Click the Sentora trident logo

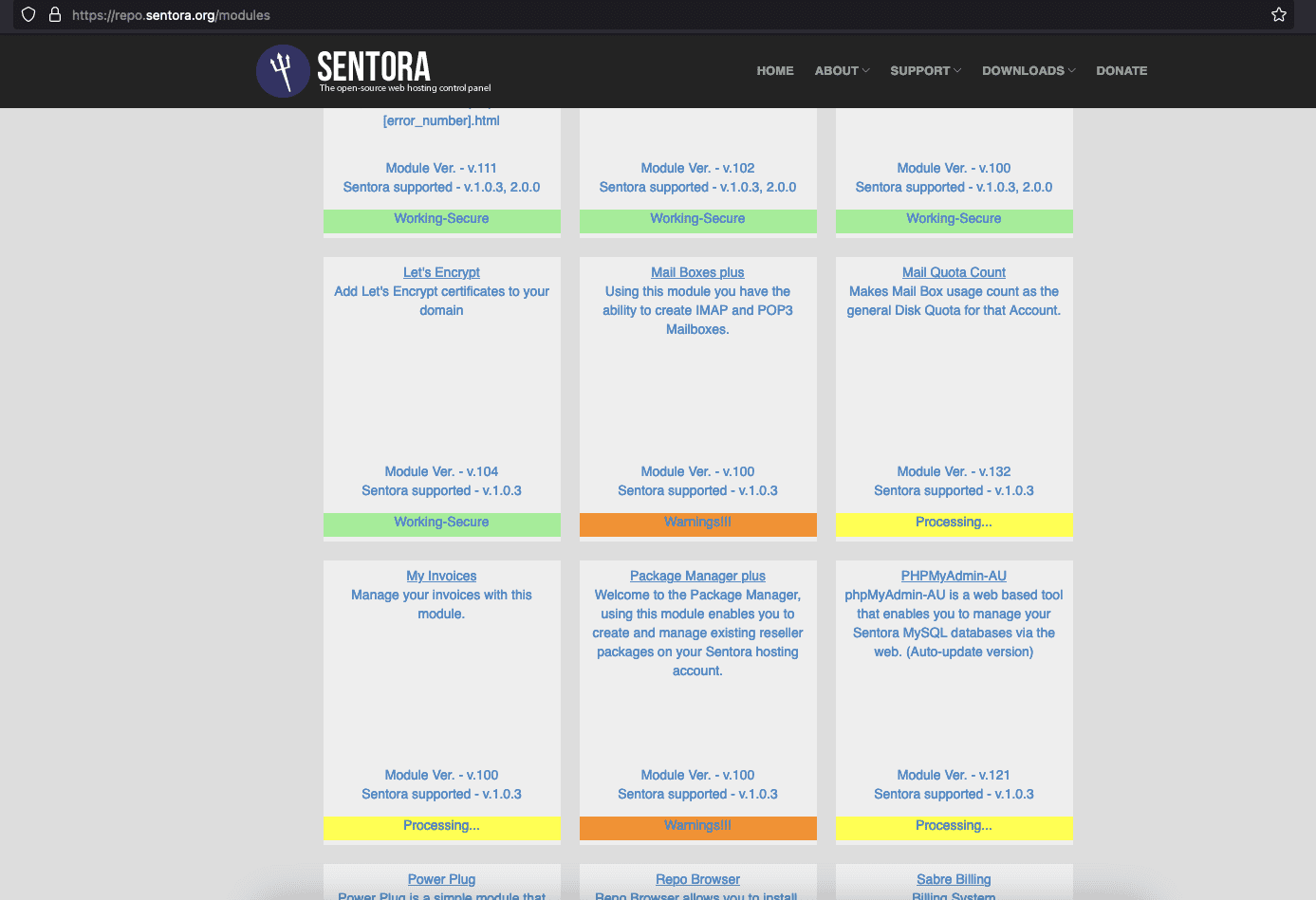283,71
